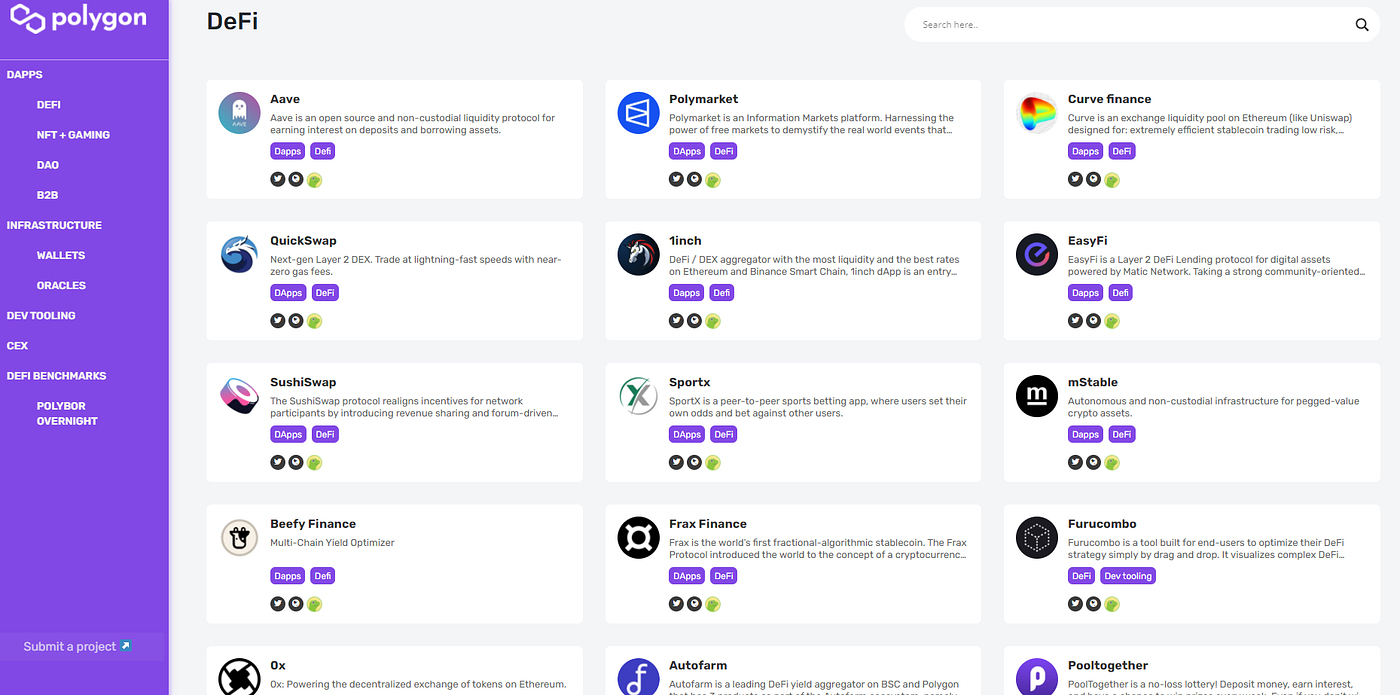Image resolution: width=1400 pixels, height=695 pixels.
Task: Select POLYBOR OVERNIGHT in the sidebar
Action: click(67, 413)
